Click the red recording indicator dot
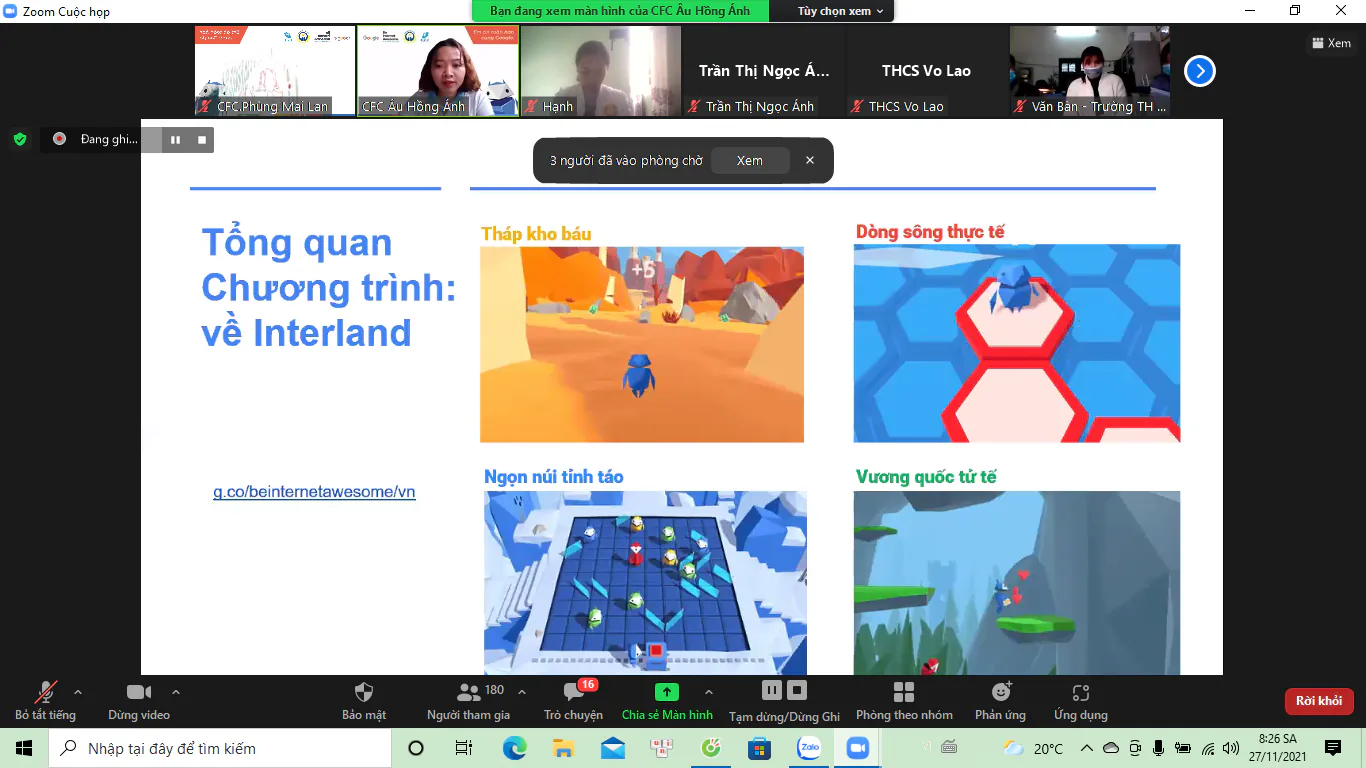The height and width of the screenshot is (768, 1366). click(x=59, y=139)
